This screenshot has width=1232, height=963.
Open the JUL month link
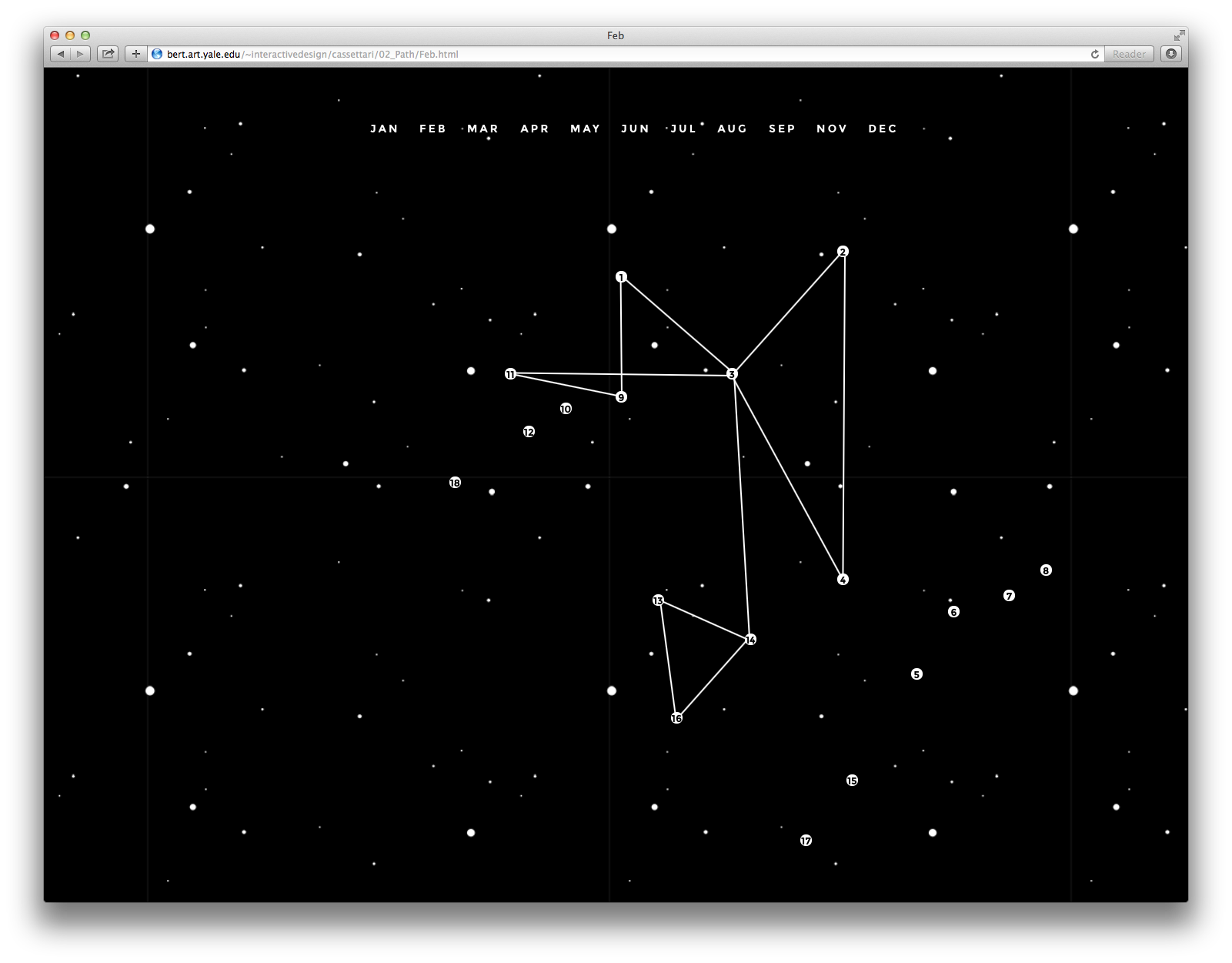683,129
